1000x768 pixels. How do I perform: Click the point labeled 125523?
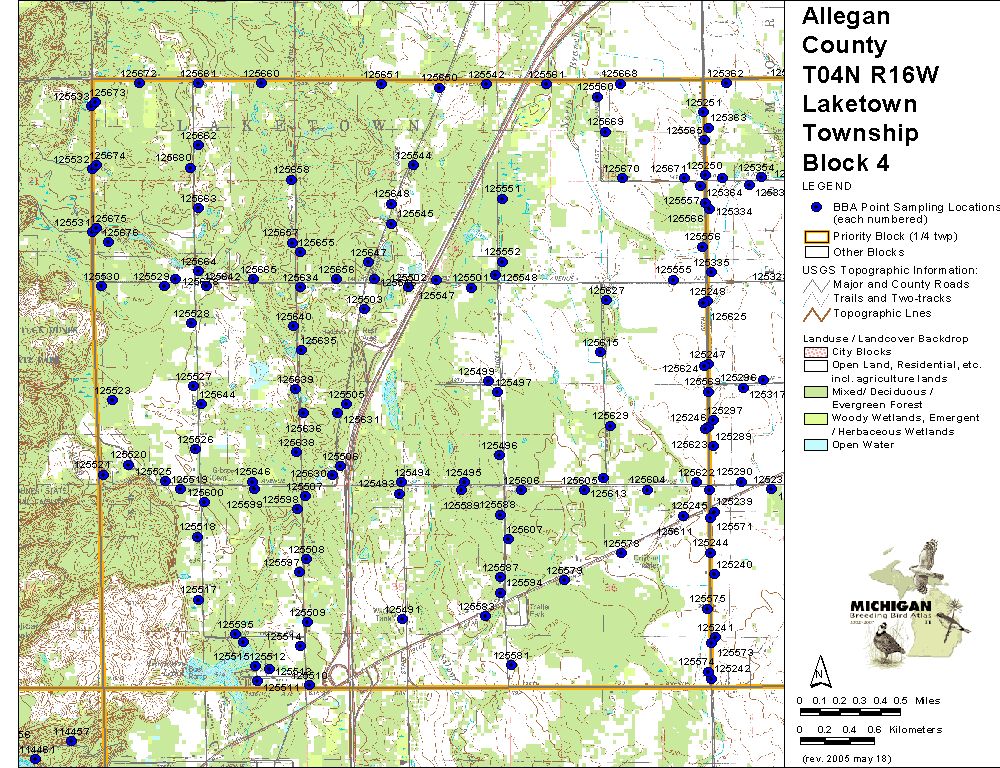pos(112,400)
